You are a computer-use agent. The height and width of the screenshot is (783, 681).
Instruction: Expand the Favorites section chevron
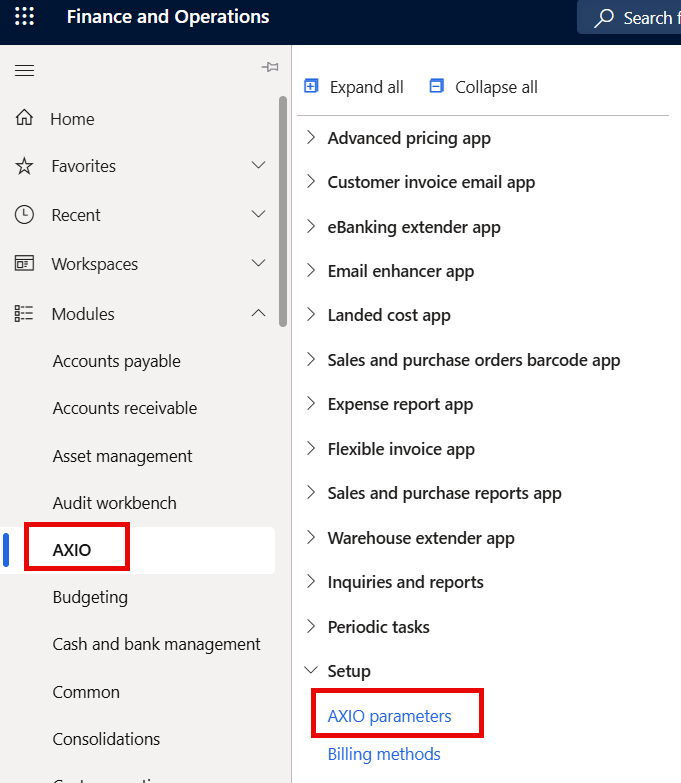[259, 165]
